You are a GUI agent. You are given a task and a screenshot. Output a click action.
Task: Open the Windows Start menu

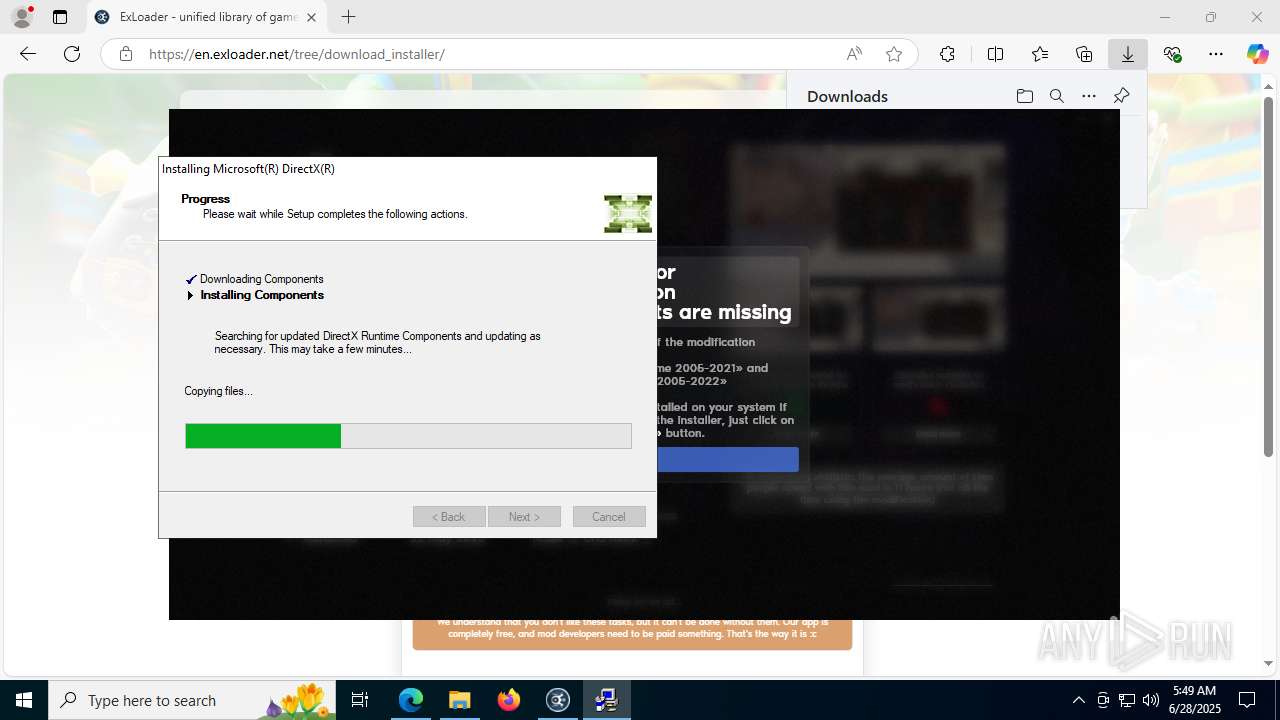tap(24, 700)
